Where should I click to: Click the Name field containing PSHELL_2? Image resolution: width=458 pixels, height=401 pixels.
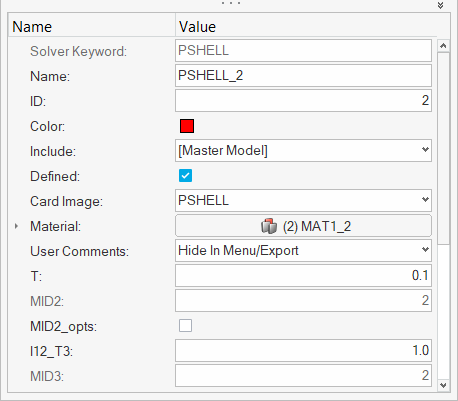(303, 76)
